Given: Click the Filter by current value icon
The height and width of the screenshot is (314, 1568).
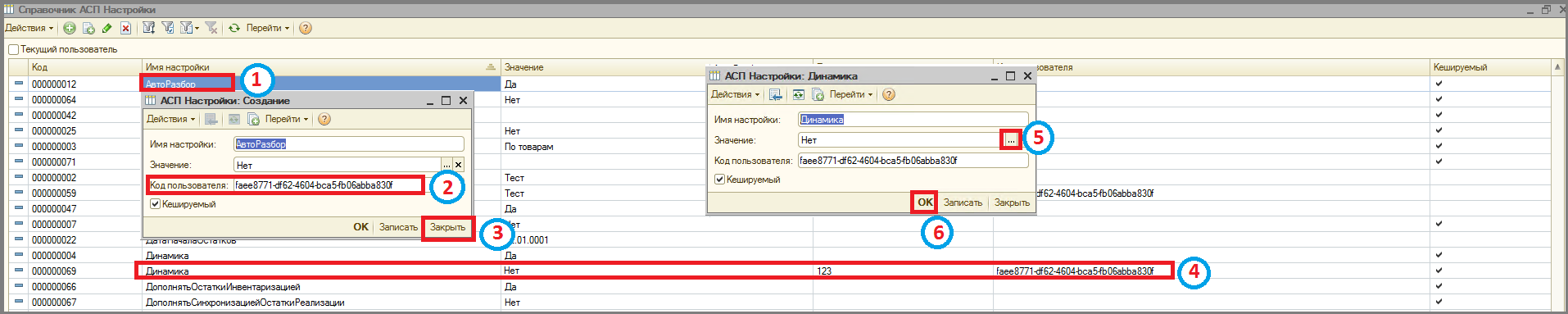Looking at the screenshot, I should pyautogui.click(x=167, y=28).
